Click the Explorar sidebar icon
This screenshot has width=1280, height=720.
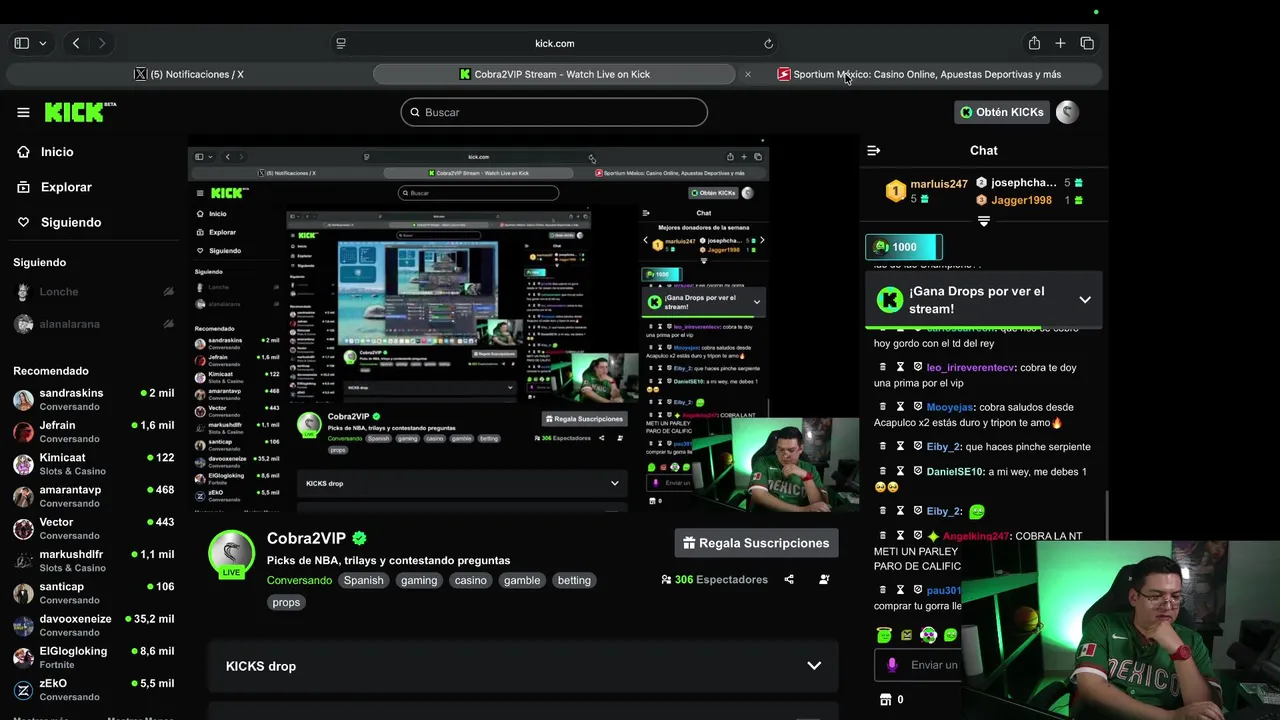tap(24, 187)
